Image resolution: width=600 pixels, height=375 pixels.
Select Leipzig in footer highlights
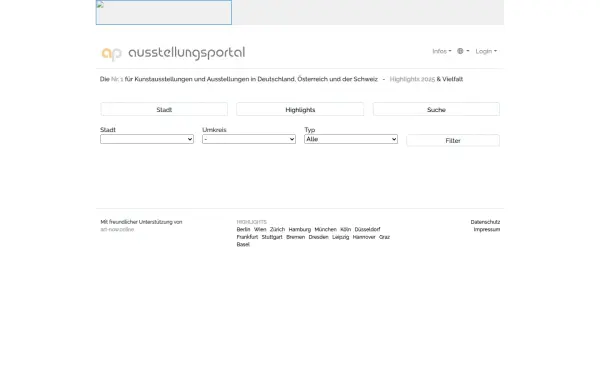pos(341,237)
